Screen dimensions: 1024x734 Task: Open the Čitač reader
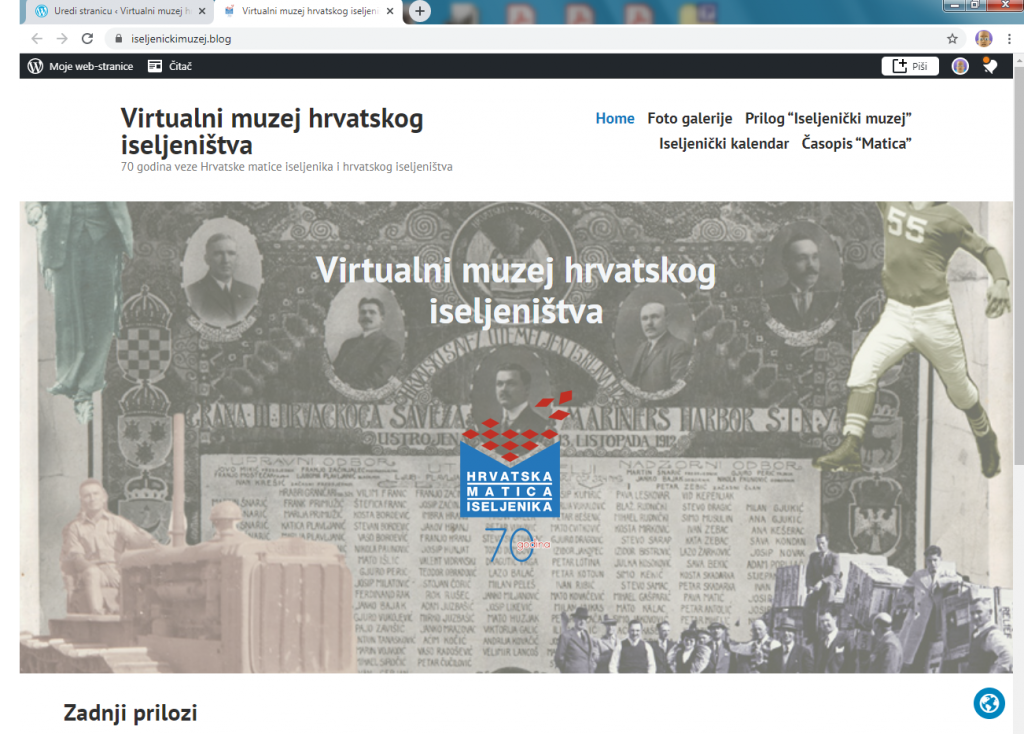click(170, 66)
